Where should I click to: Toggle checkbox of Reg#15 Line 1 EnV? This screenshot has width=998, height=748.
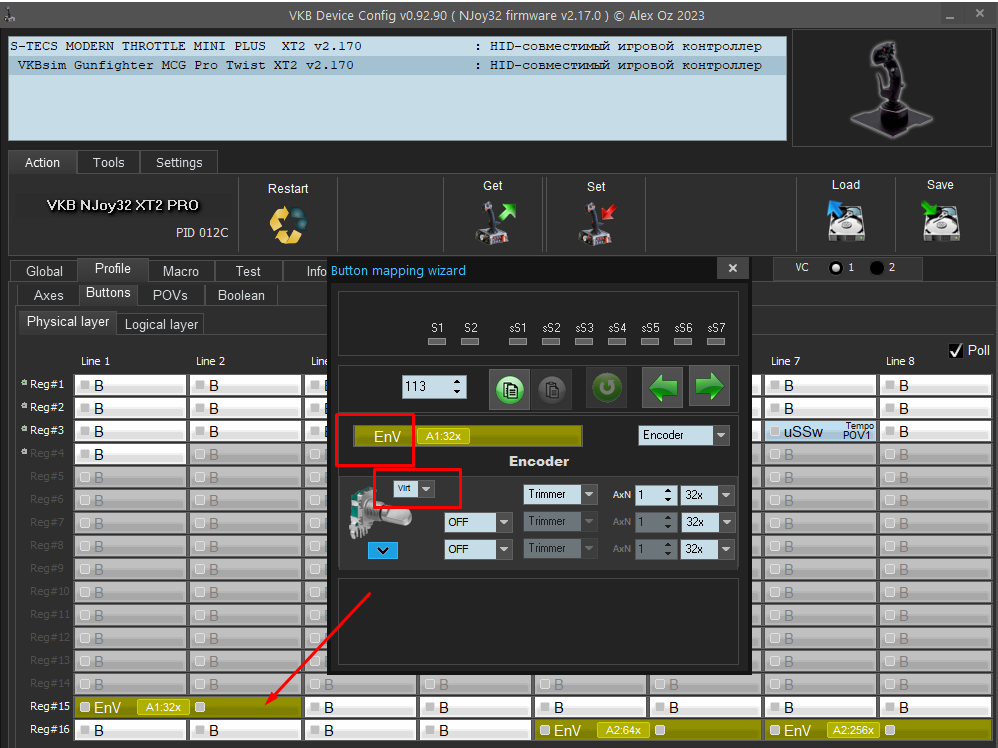(85, 707)
